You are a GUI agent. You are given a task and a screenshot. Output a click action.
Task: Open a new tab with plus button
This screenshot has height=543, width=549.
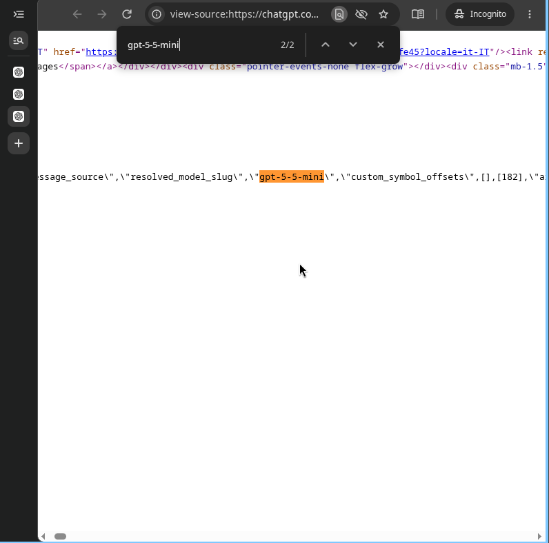[19, 144]
